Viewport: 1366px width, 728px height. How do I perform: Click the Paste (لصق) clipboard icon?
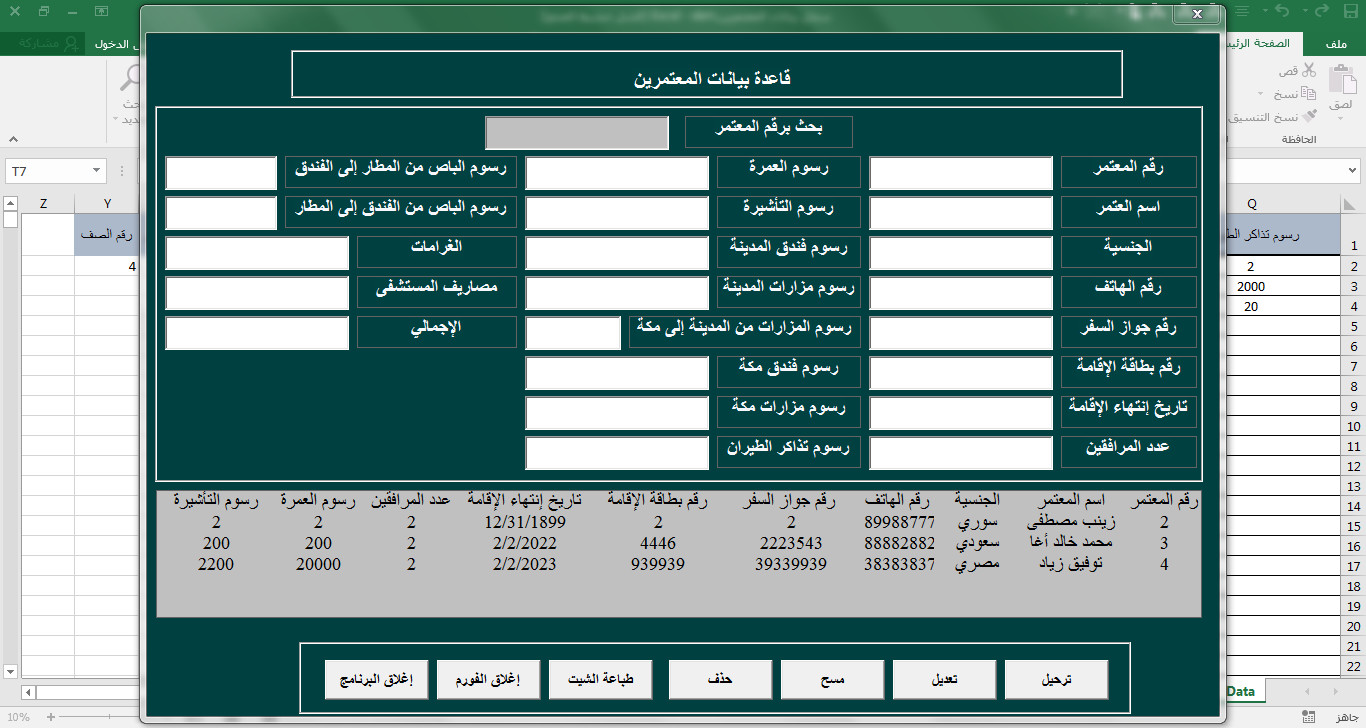click(1342, 80)
